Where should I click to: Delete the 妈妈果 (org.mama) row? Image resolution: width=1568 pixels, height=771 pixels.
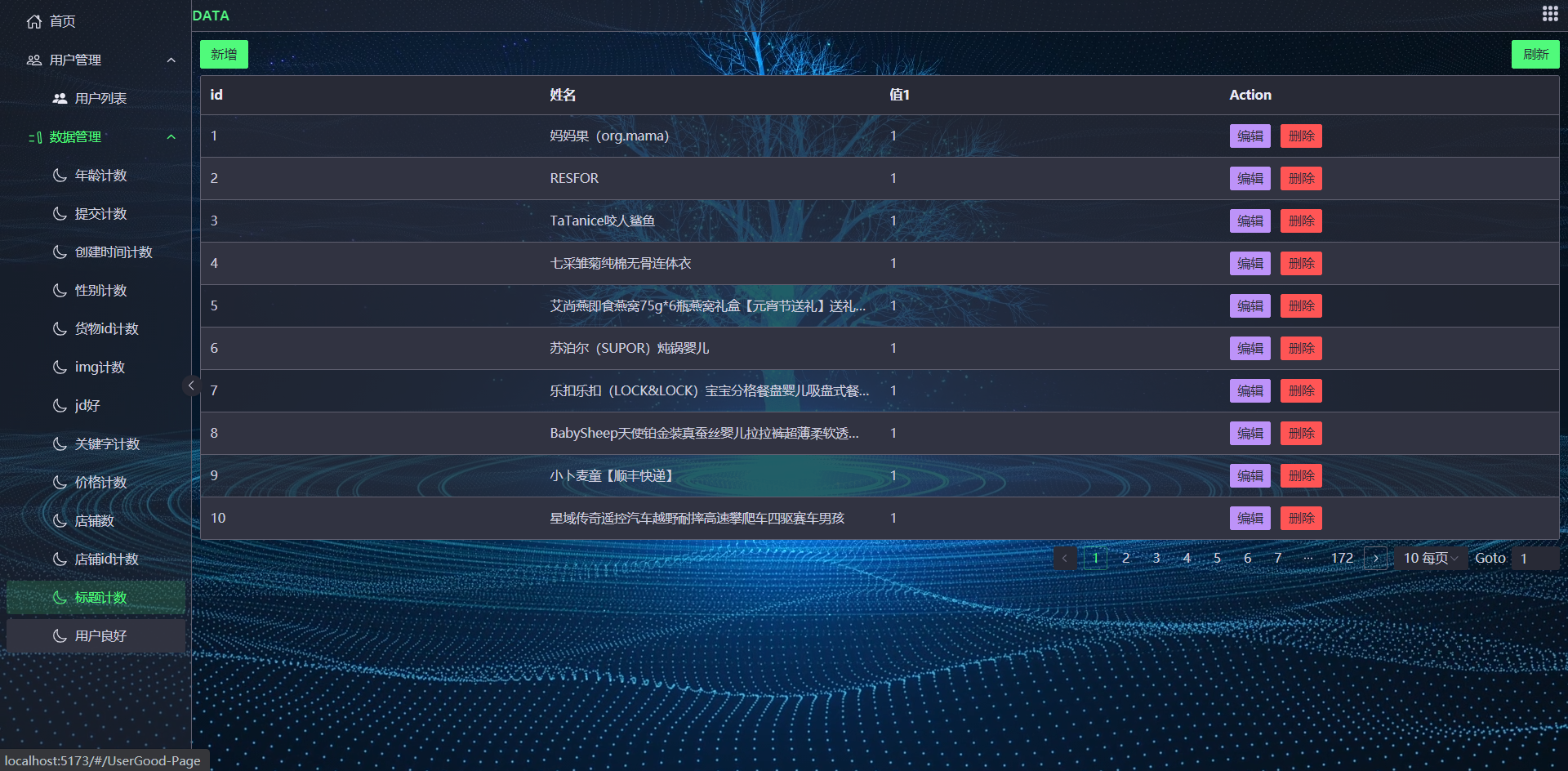(x=1302, y=136)
